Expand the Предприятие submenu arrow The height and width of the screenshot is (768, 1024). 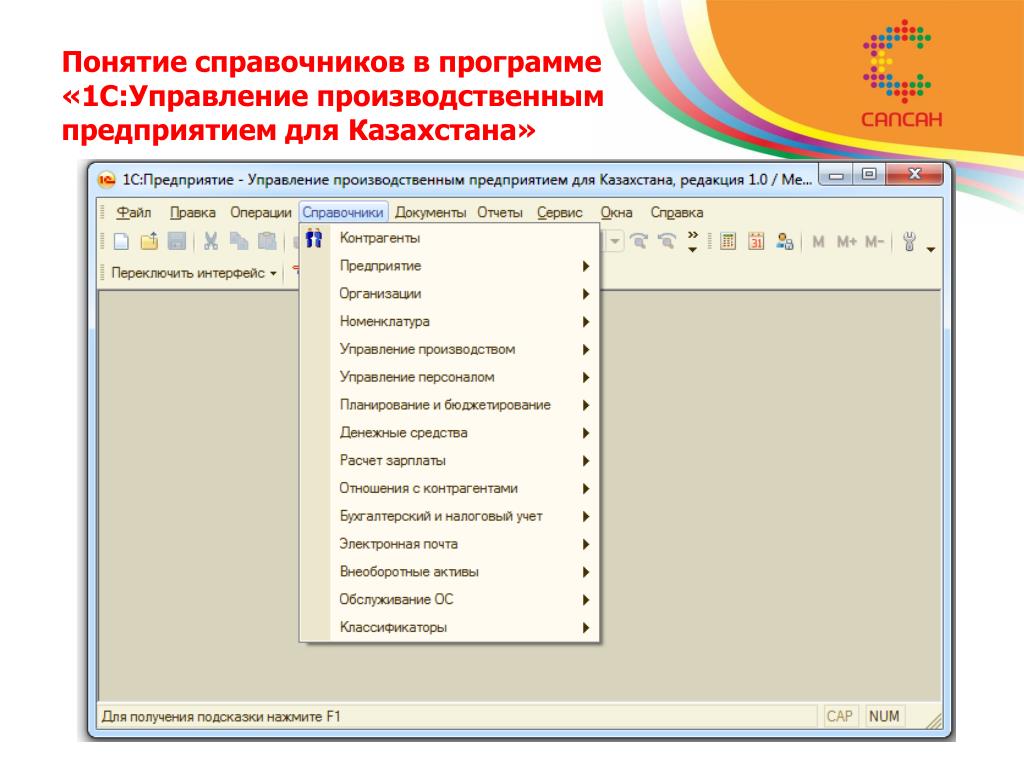[x=586, y=266]
